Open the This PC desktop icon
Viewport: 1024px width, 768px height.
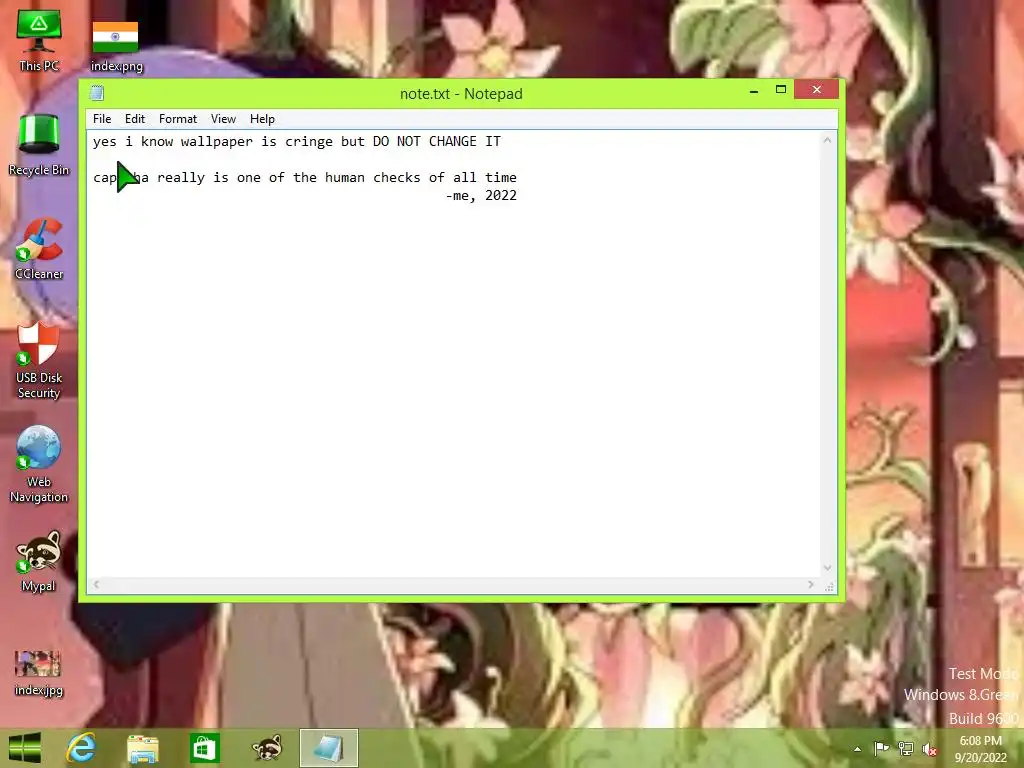click(x=39, y=40)
